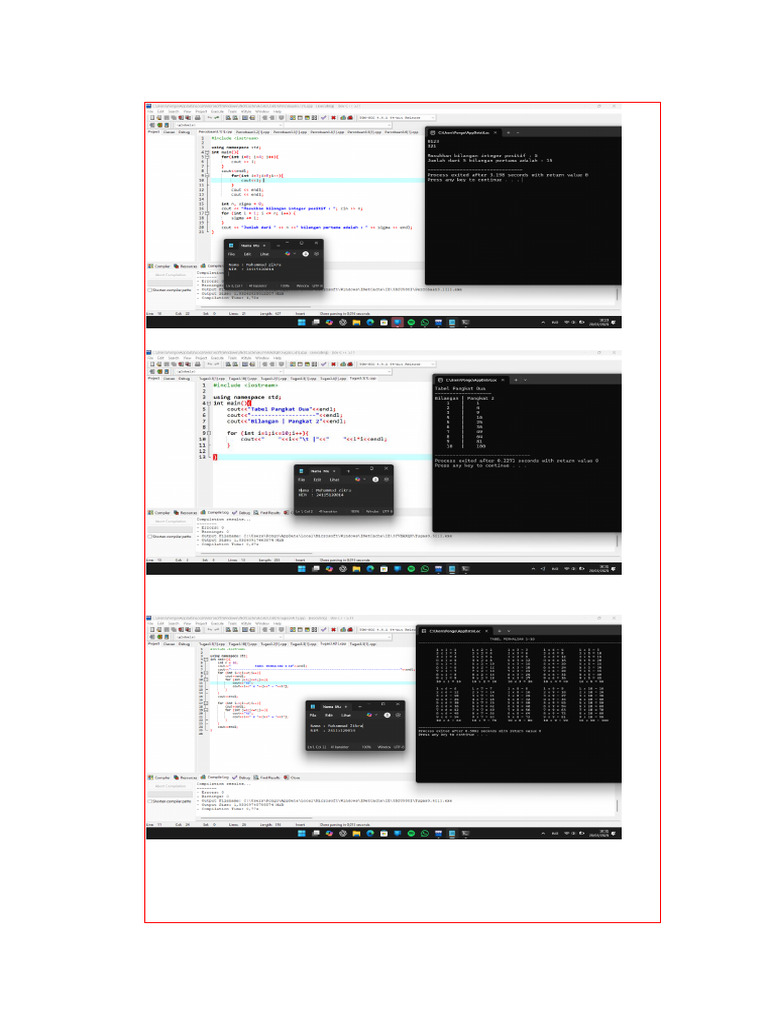Image resolution: width=768 pixels, height=1024 pixels.
Task: Open Edge browser from middle screenshot's taskbar
Action: click(370, 569)
